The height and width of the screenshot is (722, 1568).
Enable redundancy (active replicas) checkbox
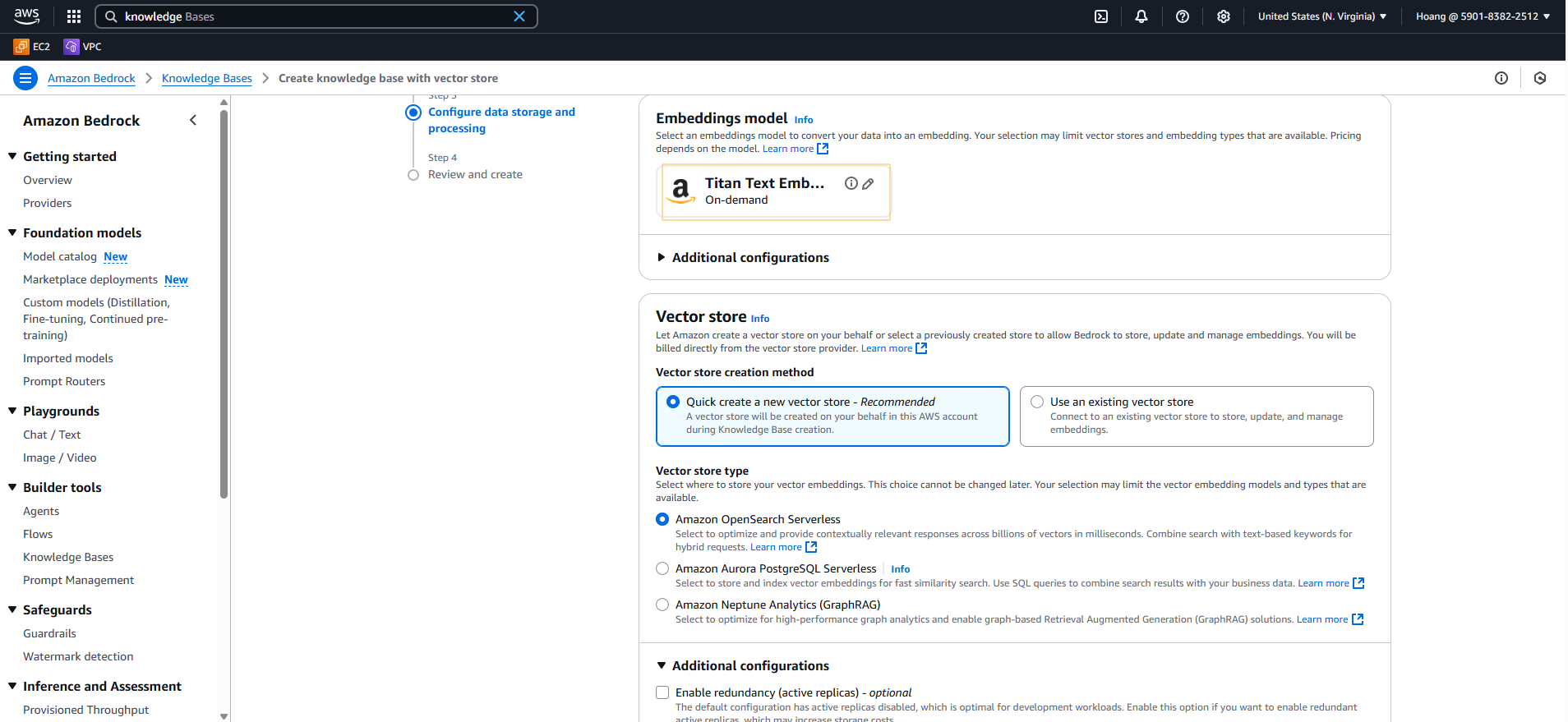click(x=662, y=692)
